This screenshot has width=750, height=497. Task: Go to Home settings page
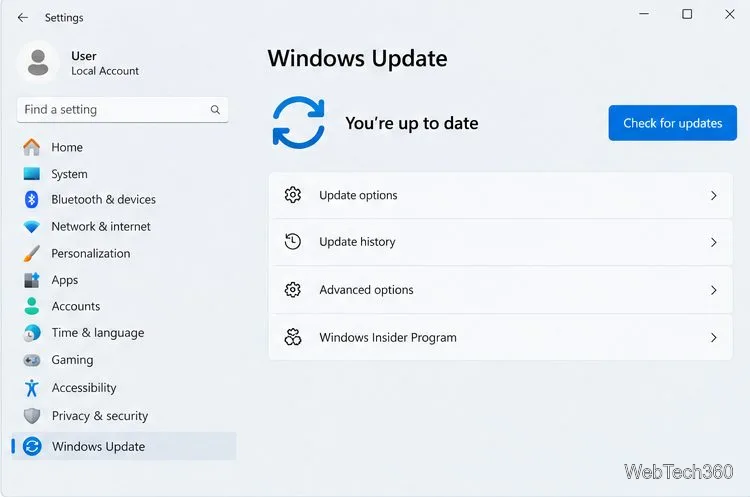tap(67, 147)
